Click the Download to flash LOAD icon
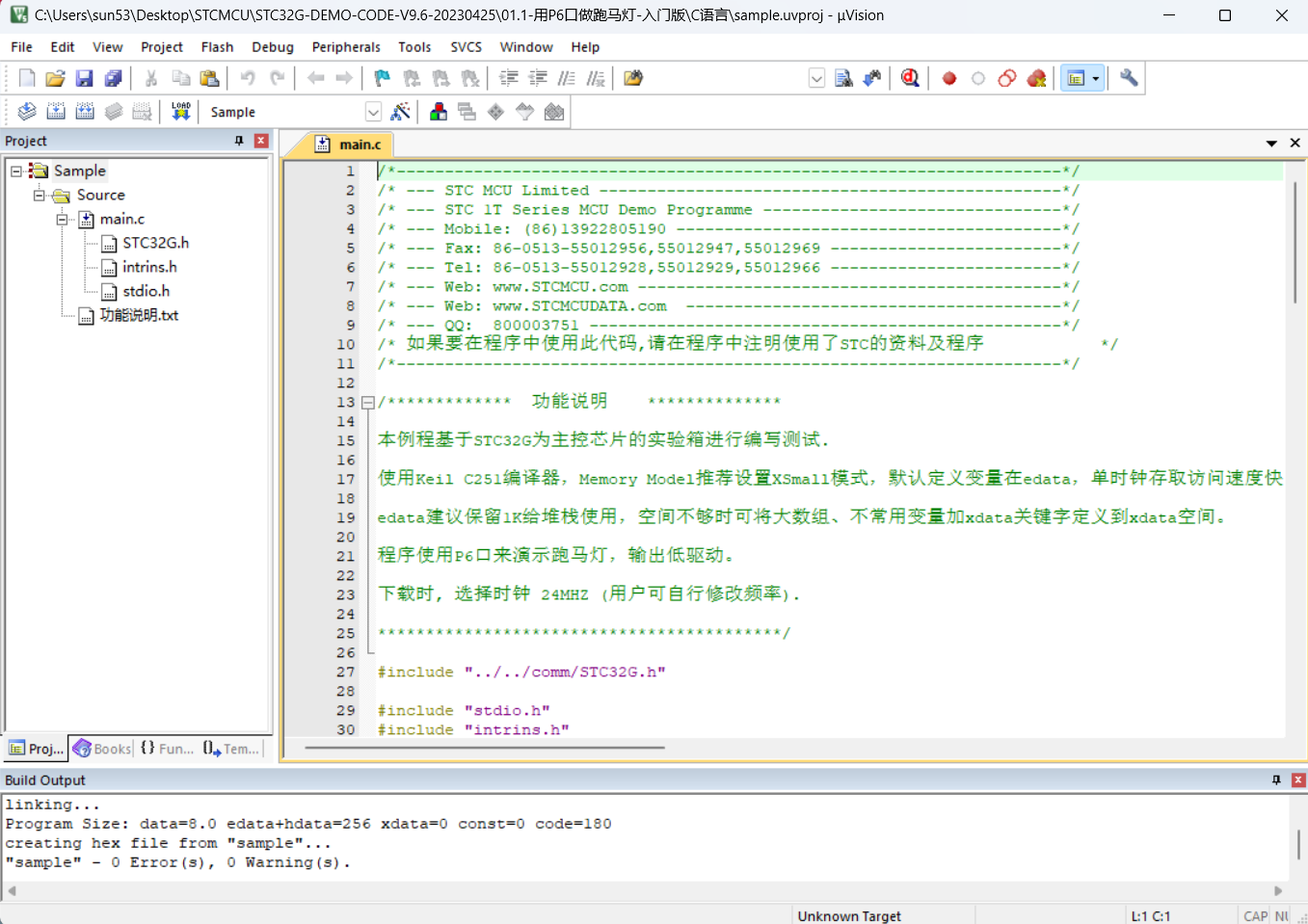Image resolution: width=1308 pixels, height=924 pixels. [x=180, y=112]
